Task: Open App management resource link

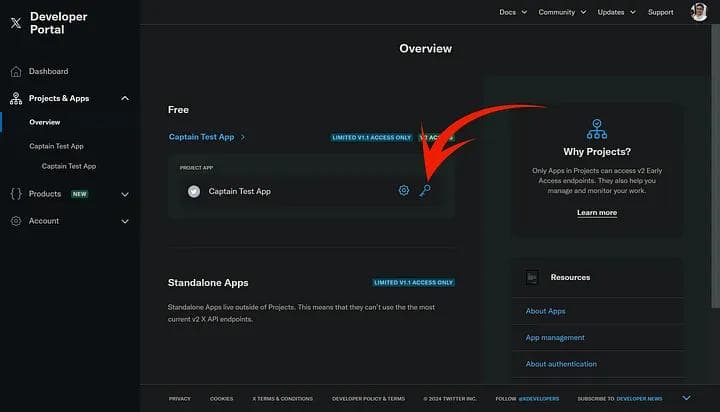Action: point(555,338)
